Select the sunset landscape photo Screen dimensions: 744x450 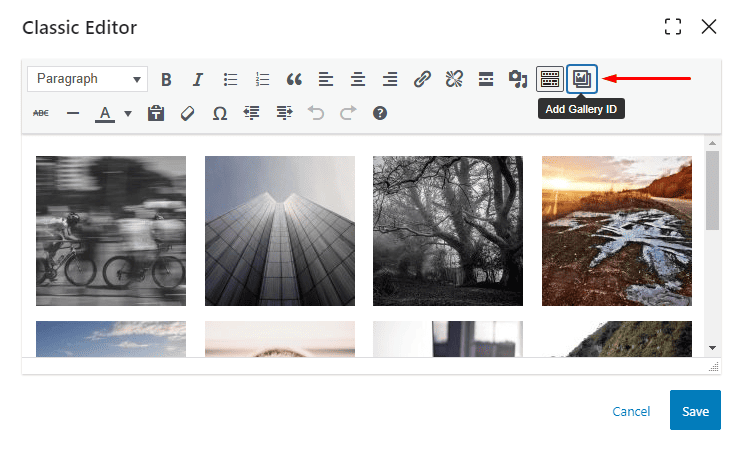[617, 231]
